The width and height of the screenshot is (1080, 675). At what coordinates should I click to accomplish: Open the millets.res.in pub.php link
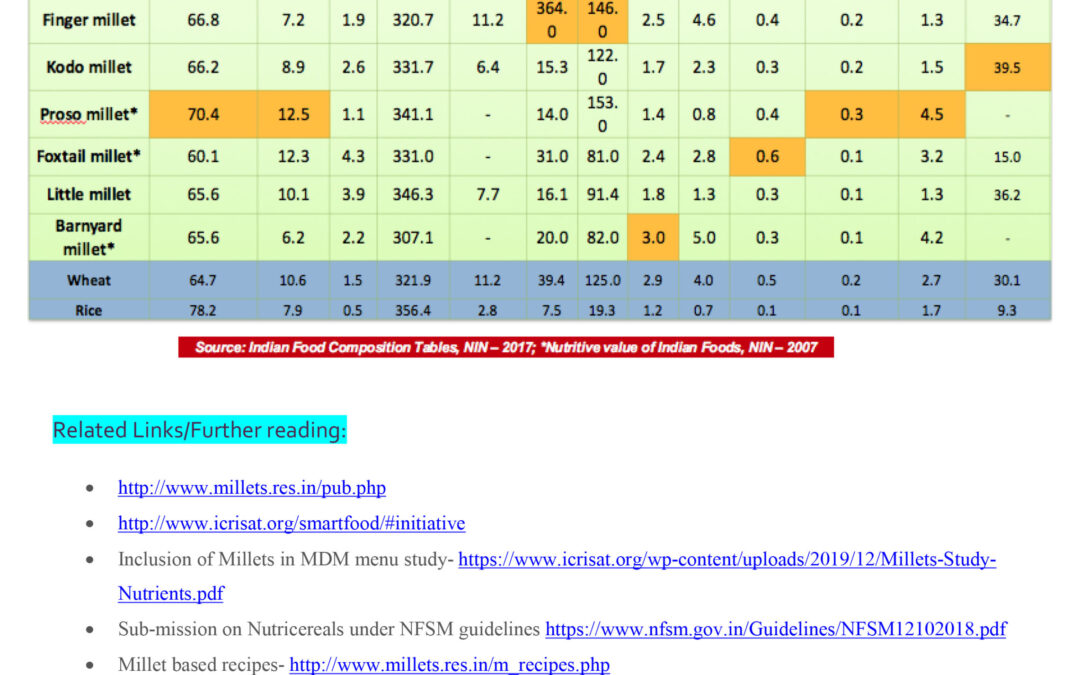[x=251, y=488]
